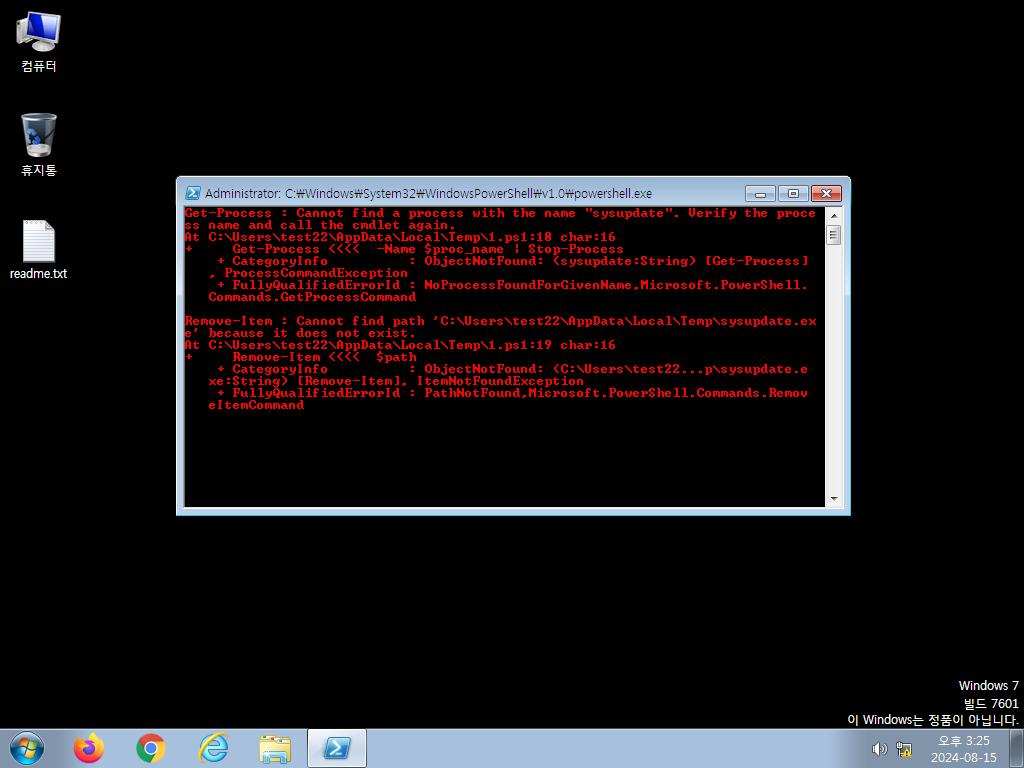Open the network tray icon
The height and width of the screenshot is (768, 1024).
pos(904,748)
